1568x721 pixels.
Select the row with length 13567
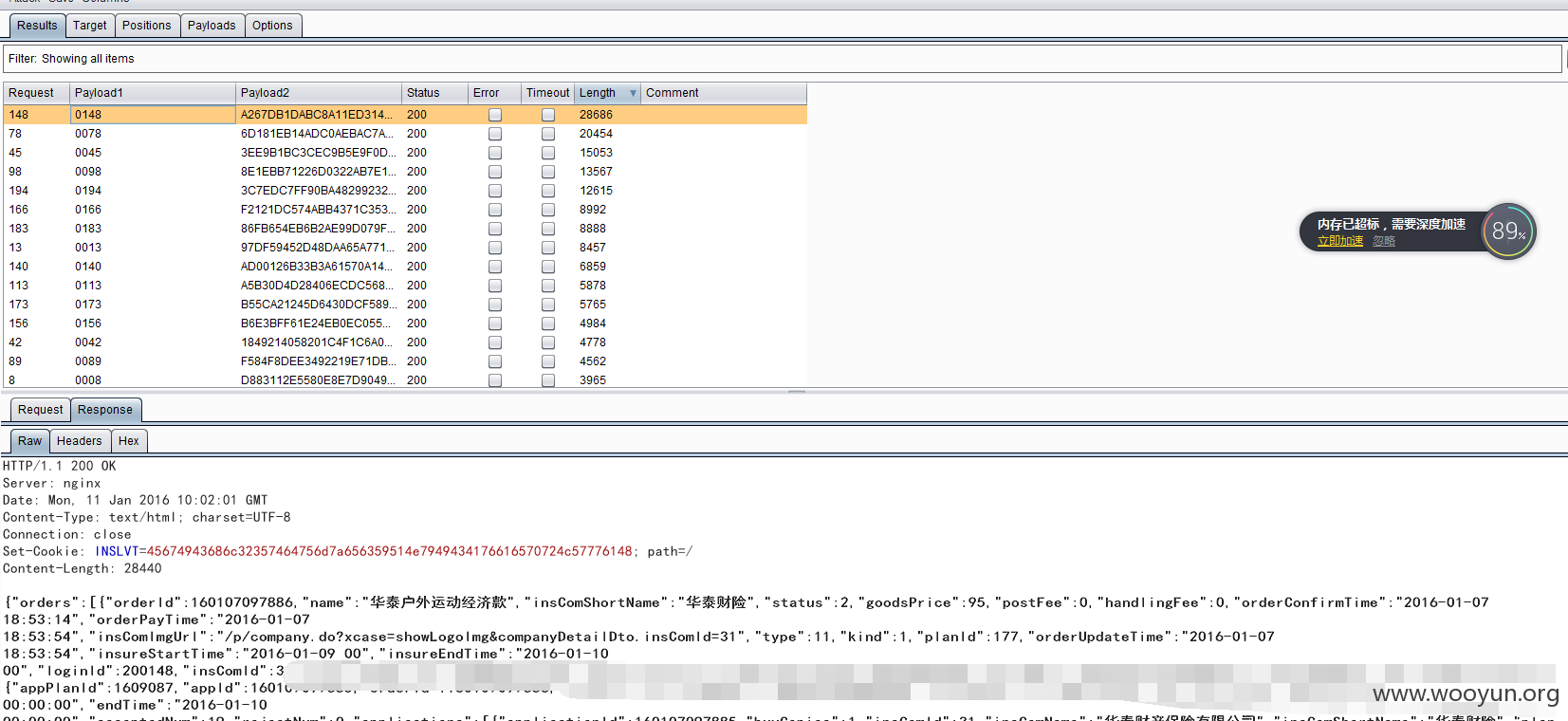pos(405,172)
